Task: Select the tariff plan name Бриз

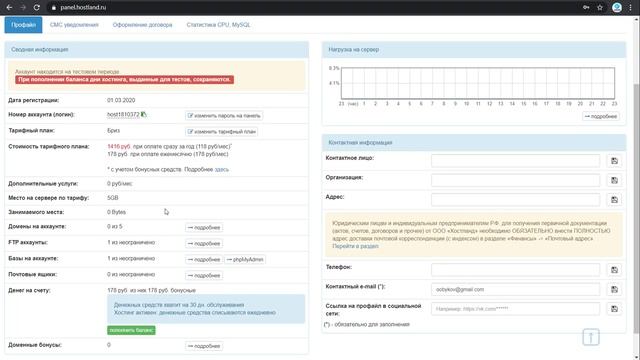Action: (113, 131)
